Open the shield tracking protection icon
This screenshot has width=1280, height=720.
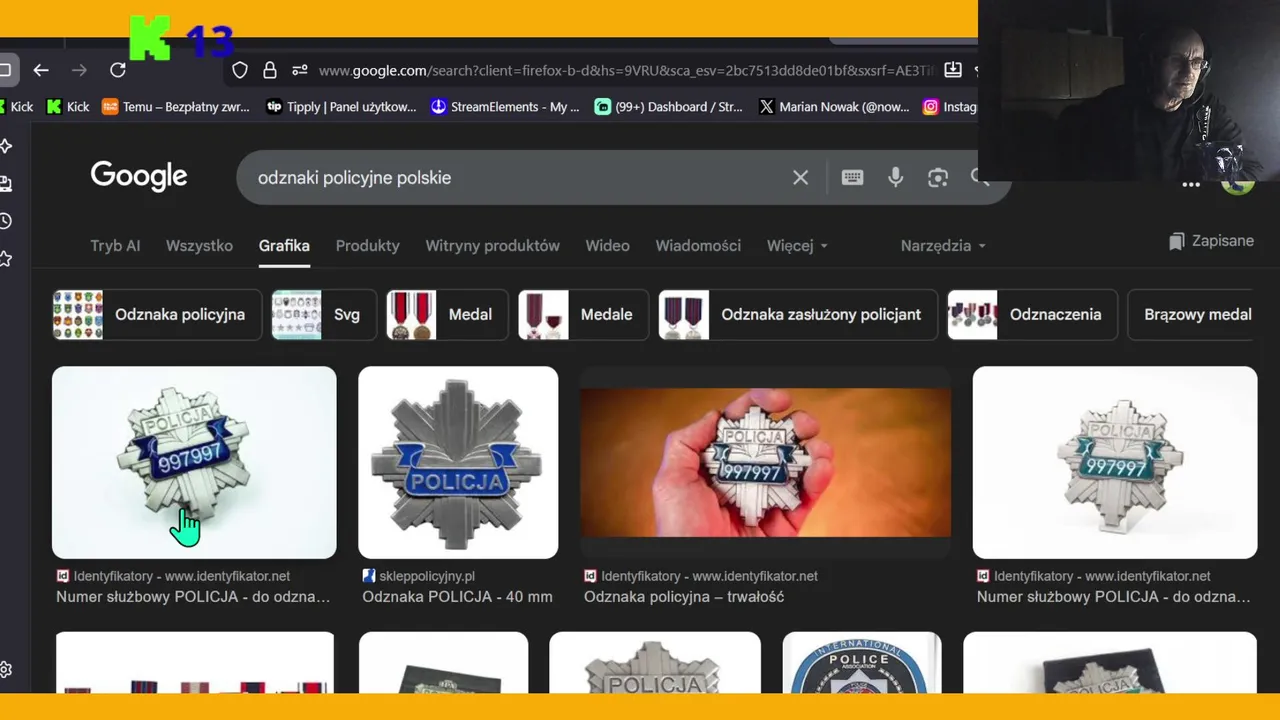(240, 70)
